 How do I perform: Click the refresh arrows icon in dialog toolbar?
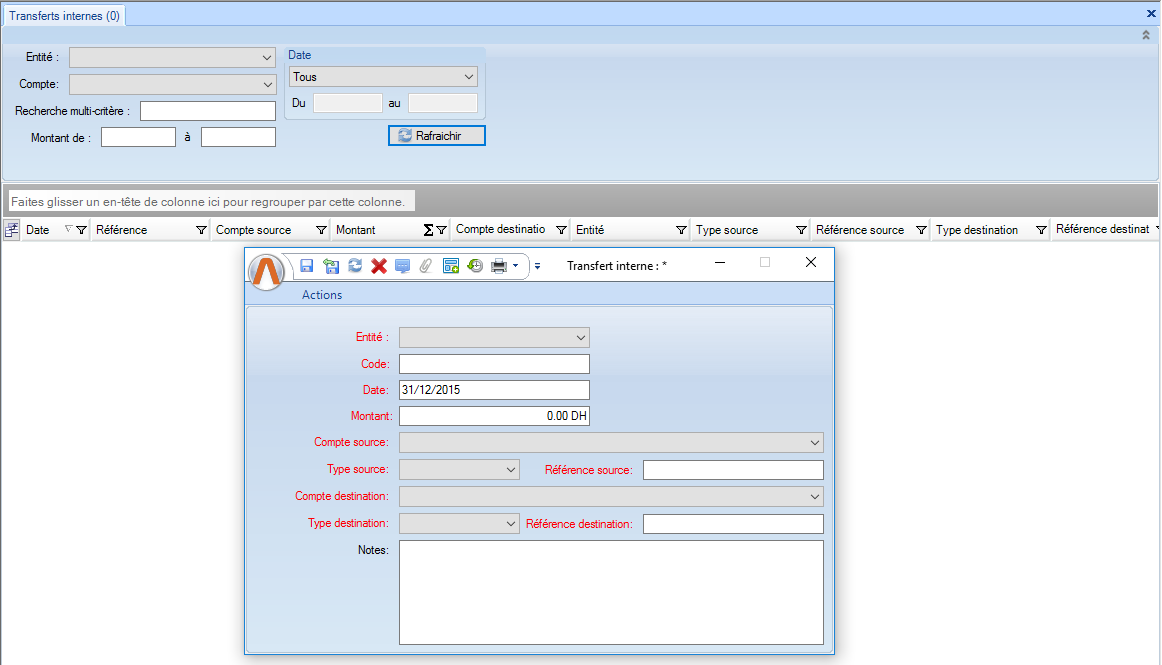355,266
